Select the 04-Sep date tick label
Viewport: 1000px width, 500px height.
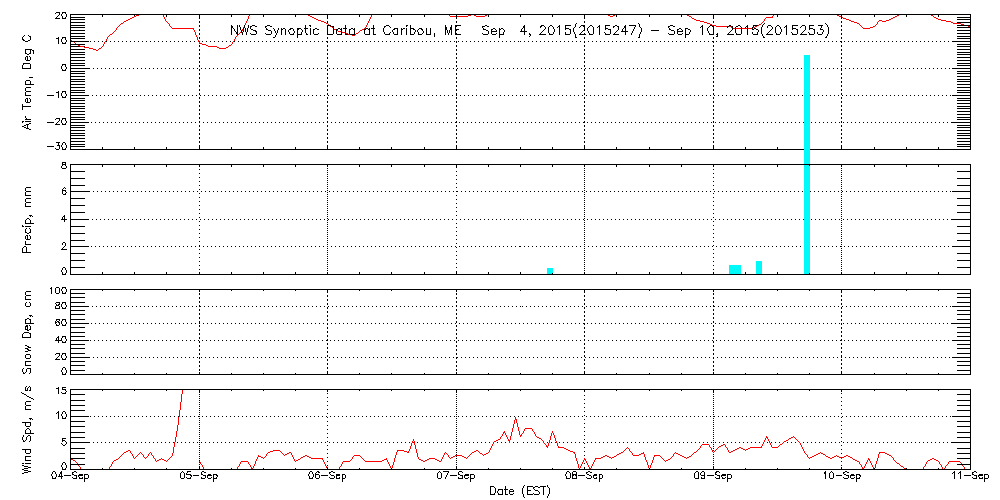click(x=72, y=478)
